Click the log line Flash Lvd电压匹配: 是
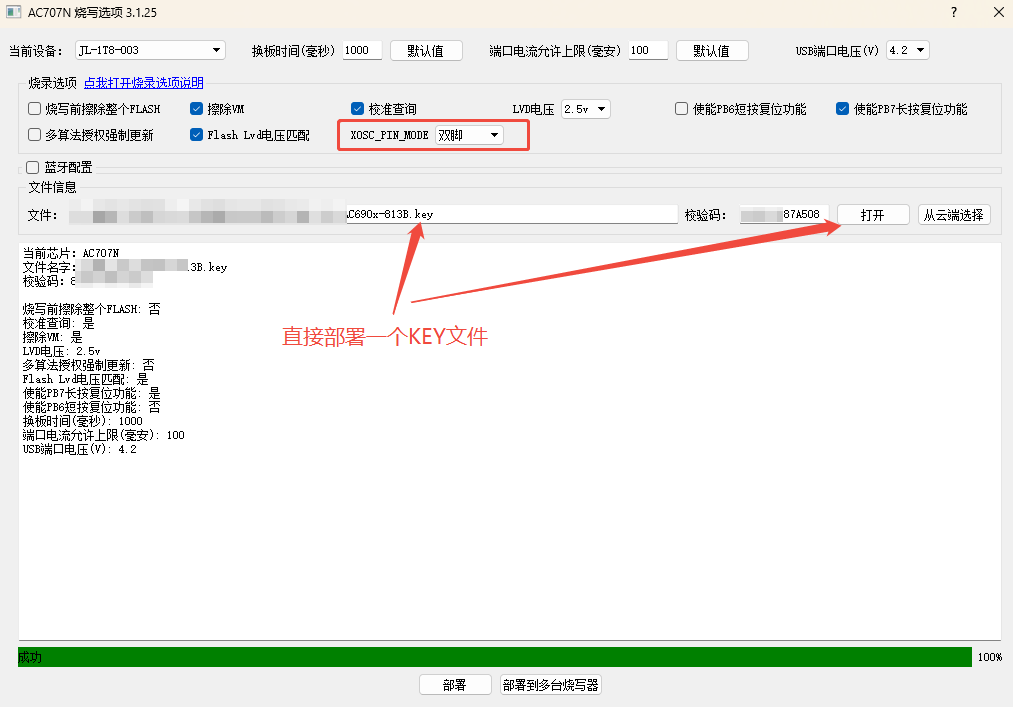 coord(85,379)
